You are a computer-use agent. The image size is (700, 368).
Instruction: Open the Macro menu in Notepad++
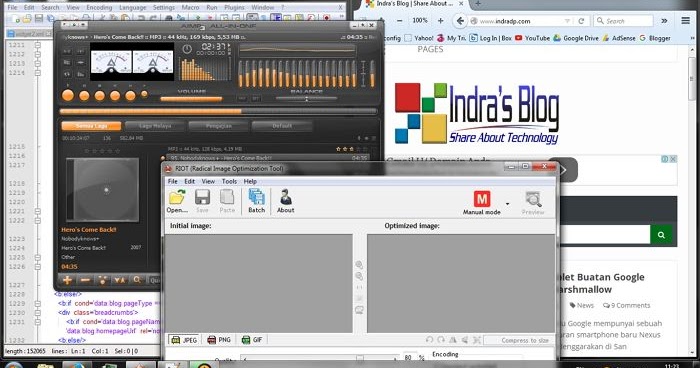tap(190, 8)
